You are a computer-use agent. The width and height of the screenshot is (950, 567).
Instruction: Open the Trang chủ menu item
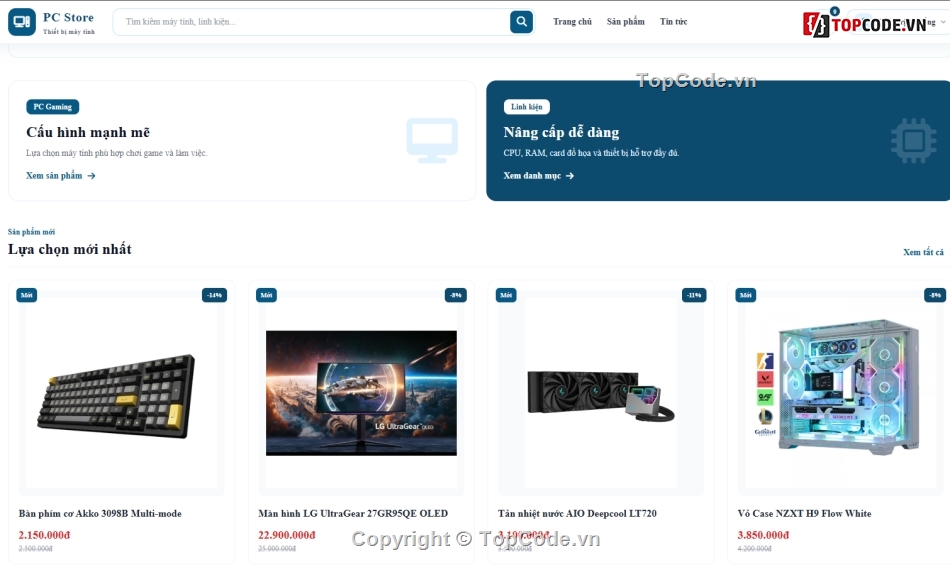click(x=573, y=22)
